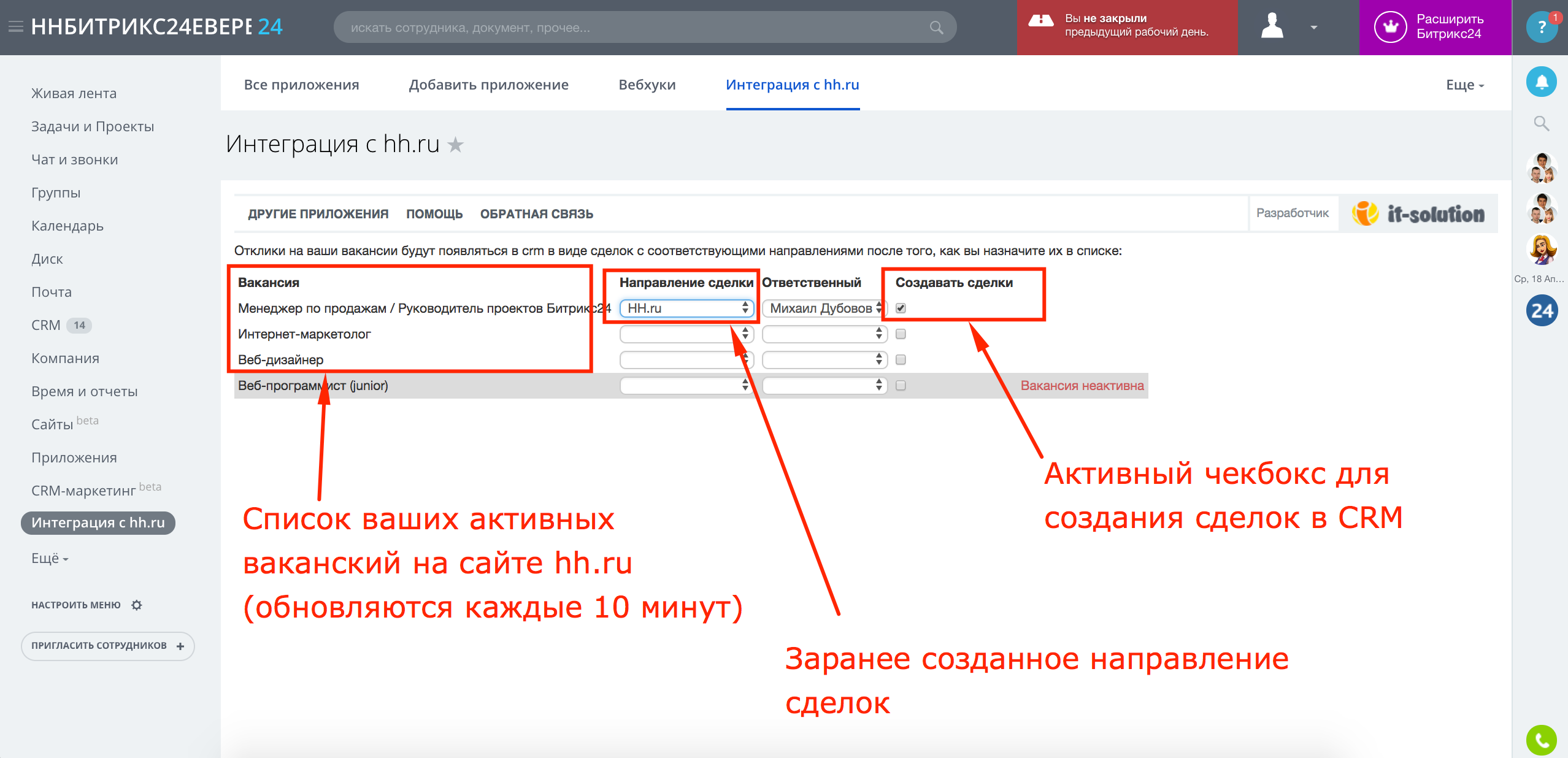Open Компания in sidebar

coord(65,358)
